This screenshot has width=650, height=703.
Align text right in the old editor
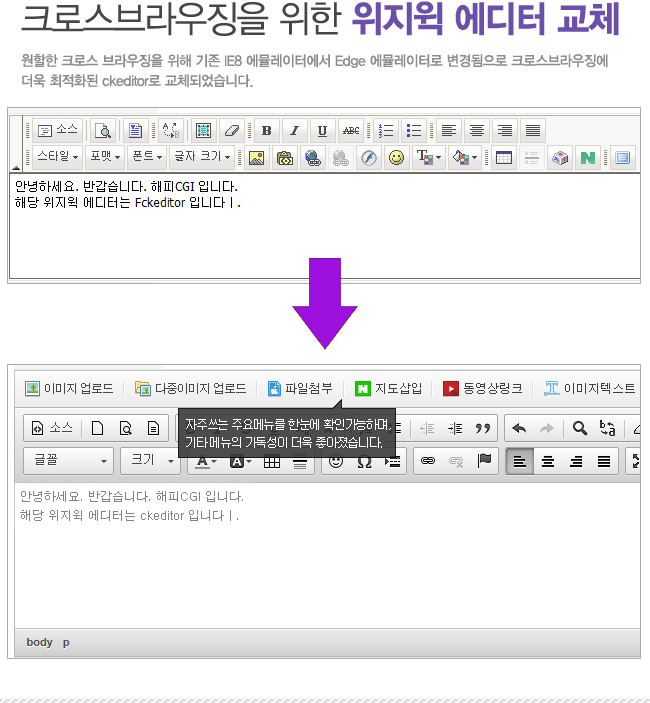click(x=505, y=130)
